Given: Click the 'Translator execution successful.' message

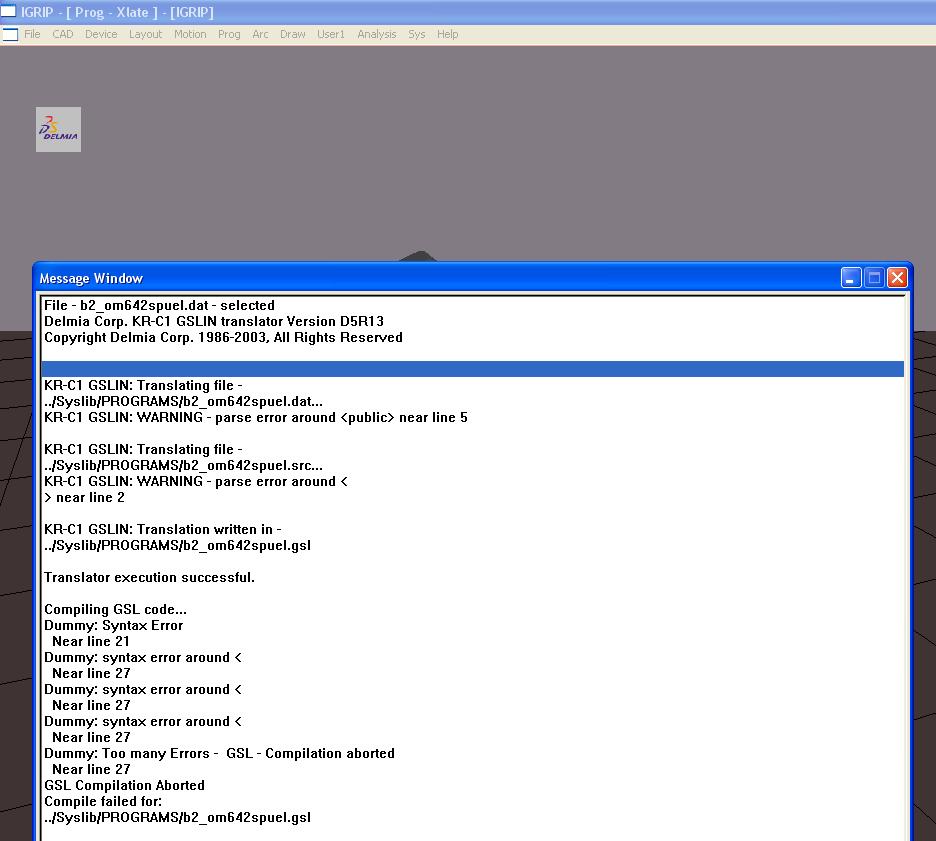Looking at the screenshot, I should pos(149,577).
